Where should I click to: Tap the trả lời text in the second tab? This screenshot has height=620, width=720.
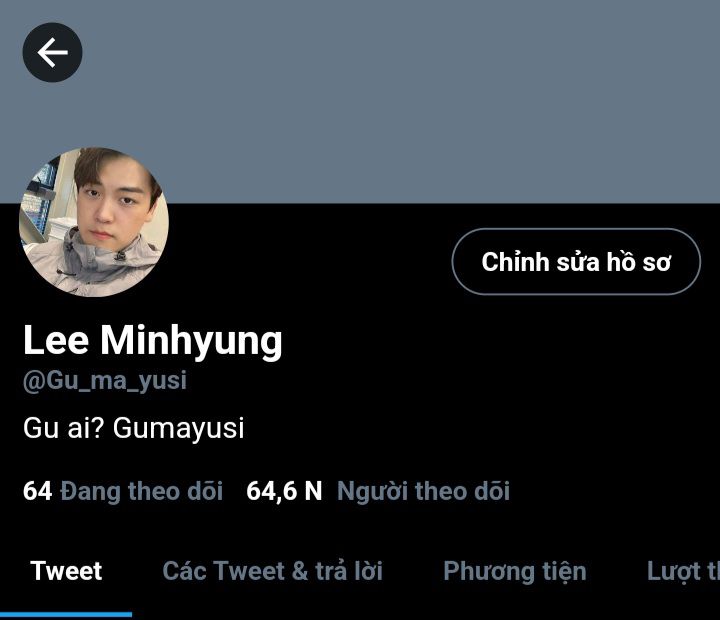point(349,571)
